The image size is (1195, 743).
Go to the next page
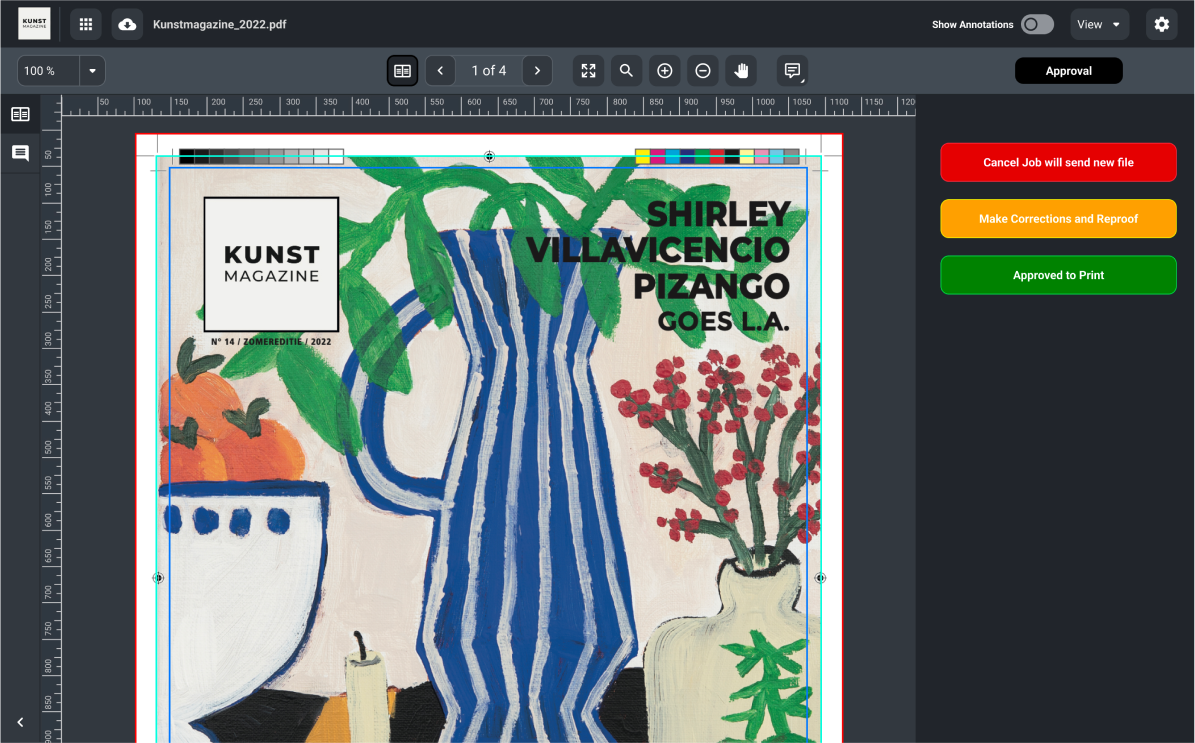tap(537, 71)
